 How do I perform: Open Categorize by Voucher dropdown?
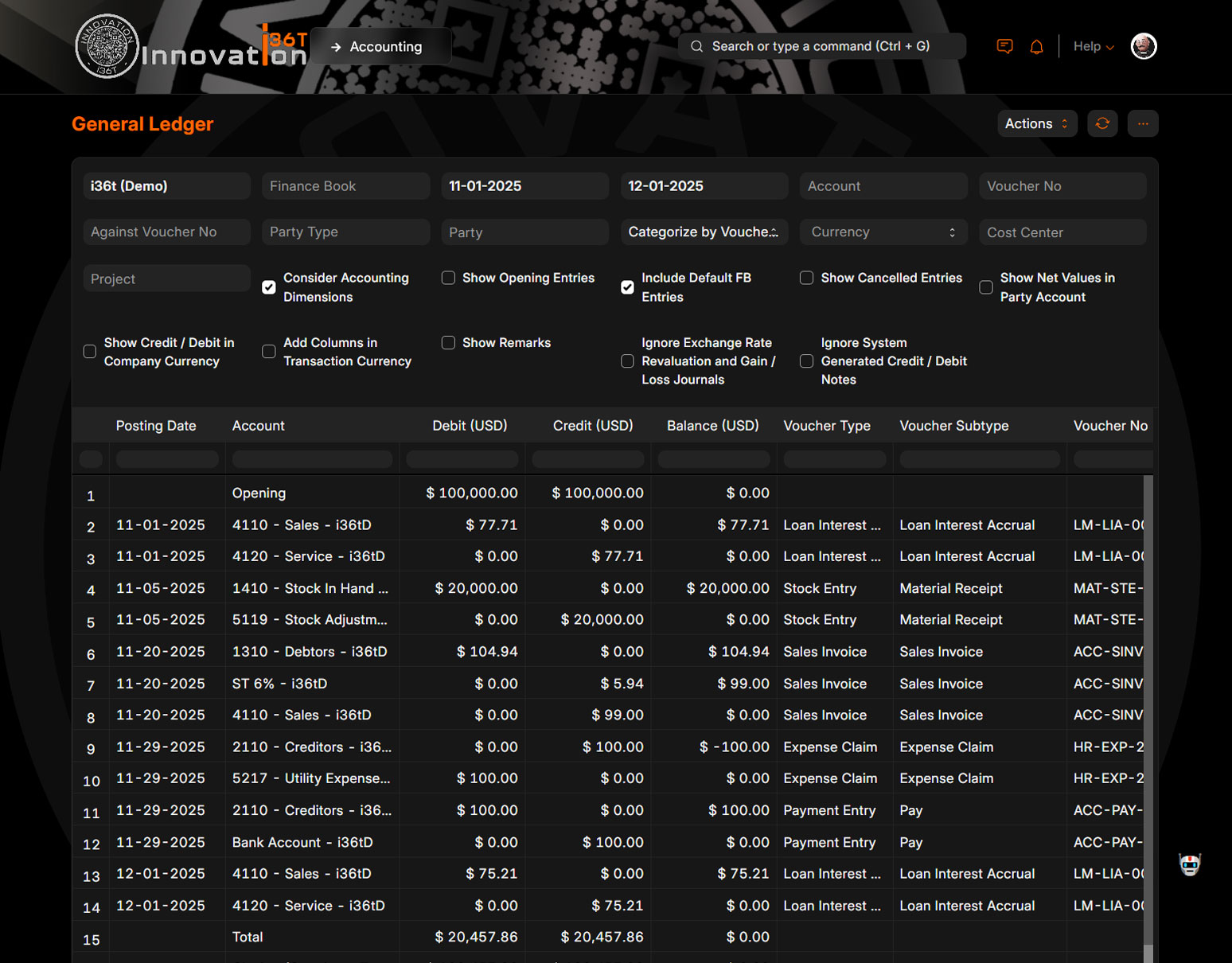pos(704,232)
